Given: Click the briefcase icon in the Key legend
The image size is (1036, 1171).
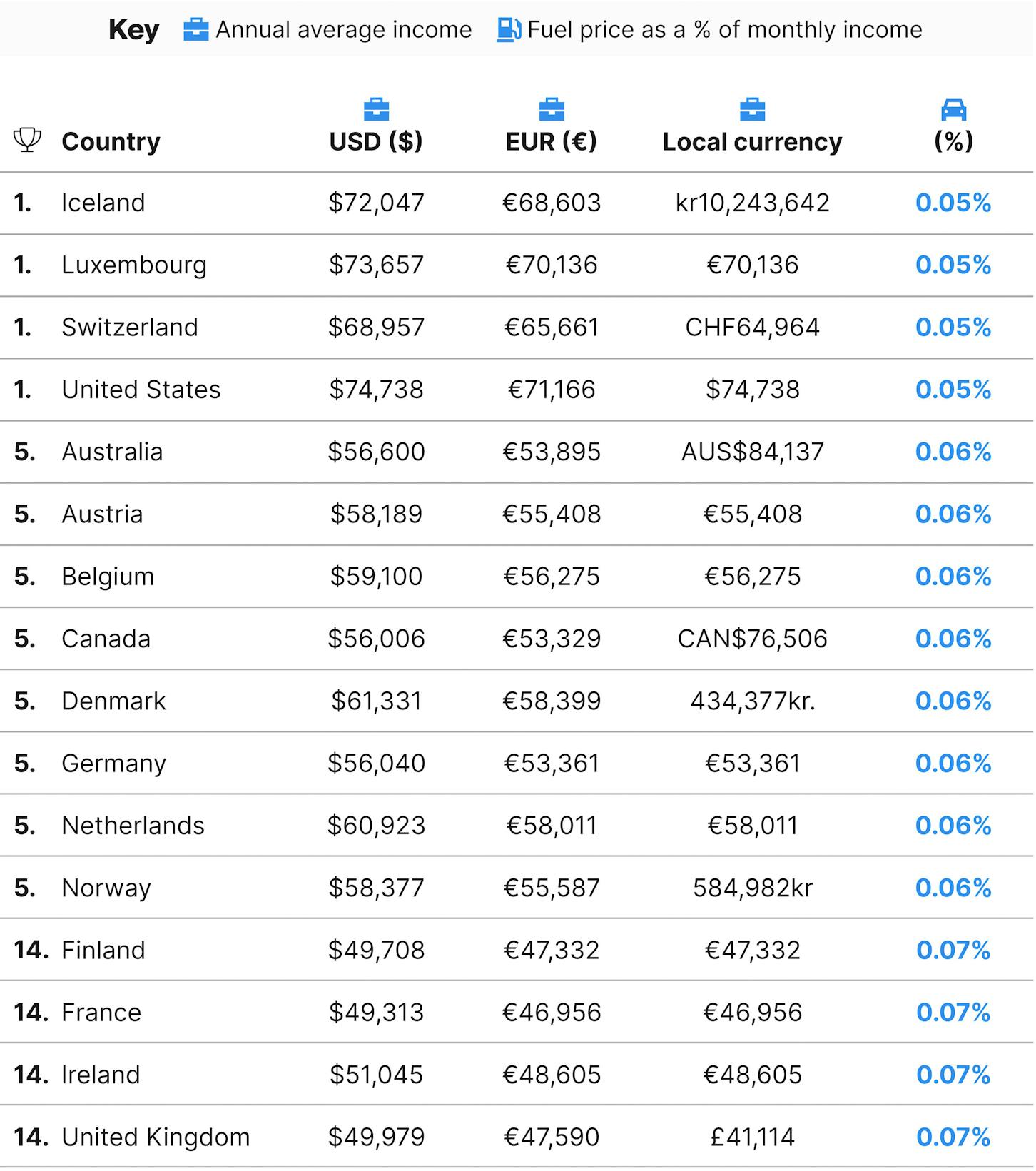Looking at the screenshot, I should tap(196, 30).
